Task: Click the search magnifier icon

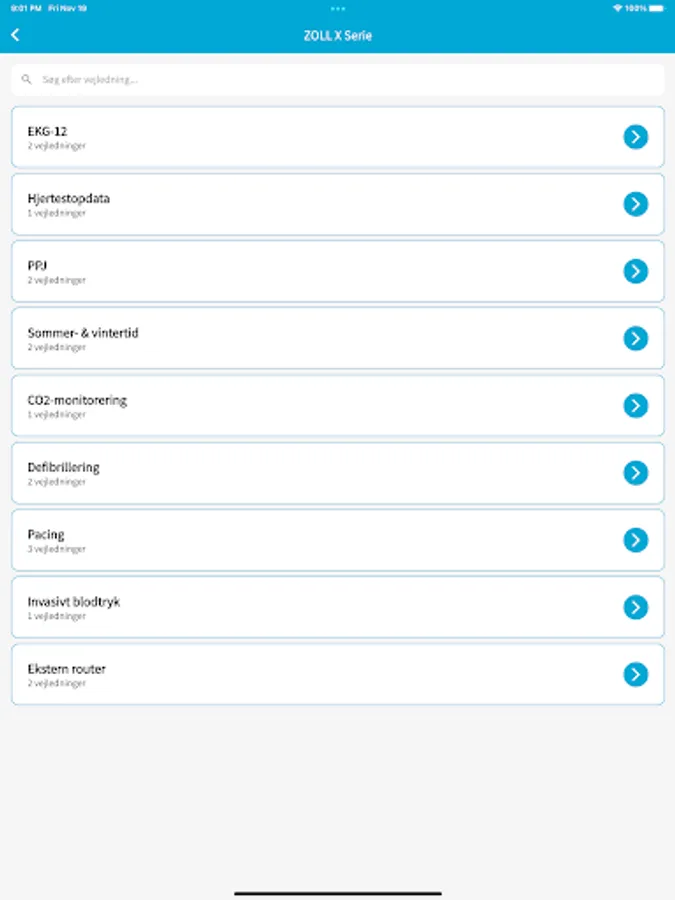Action: (27, 79)
